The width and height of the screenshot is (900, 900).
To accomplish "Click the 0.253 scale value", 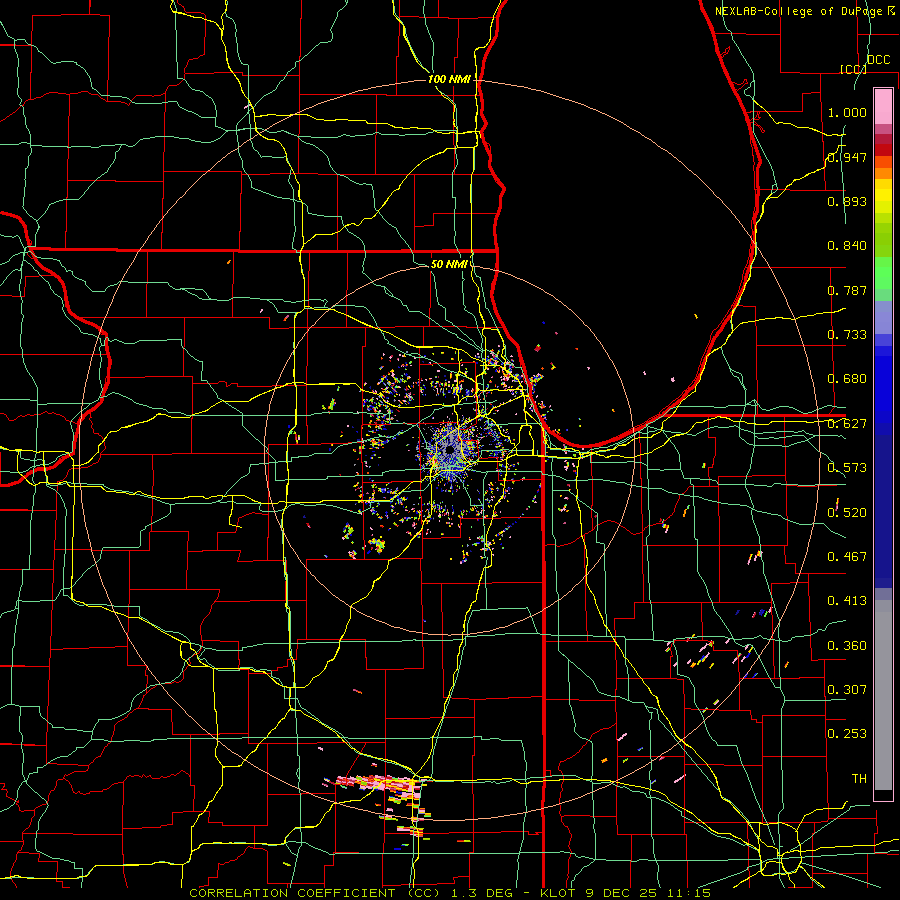I will (847, 734).
